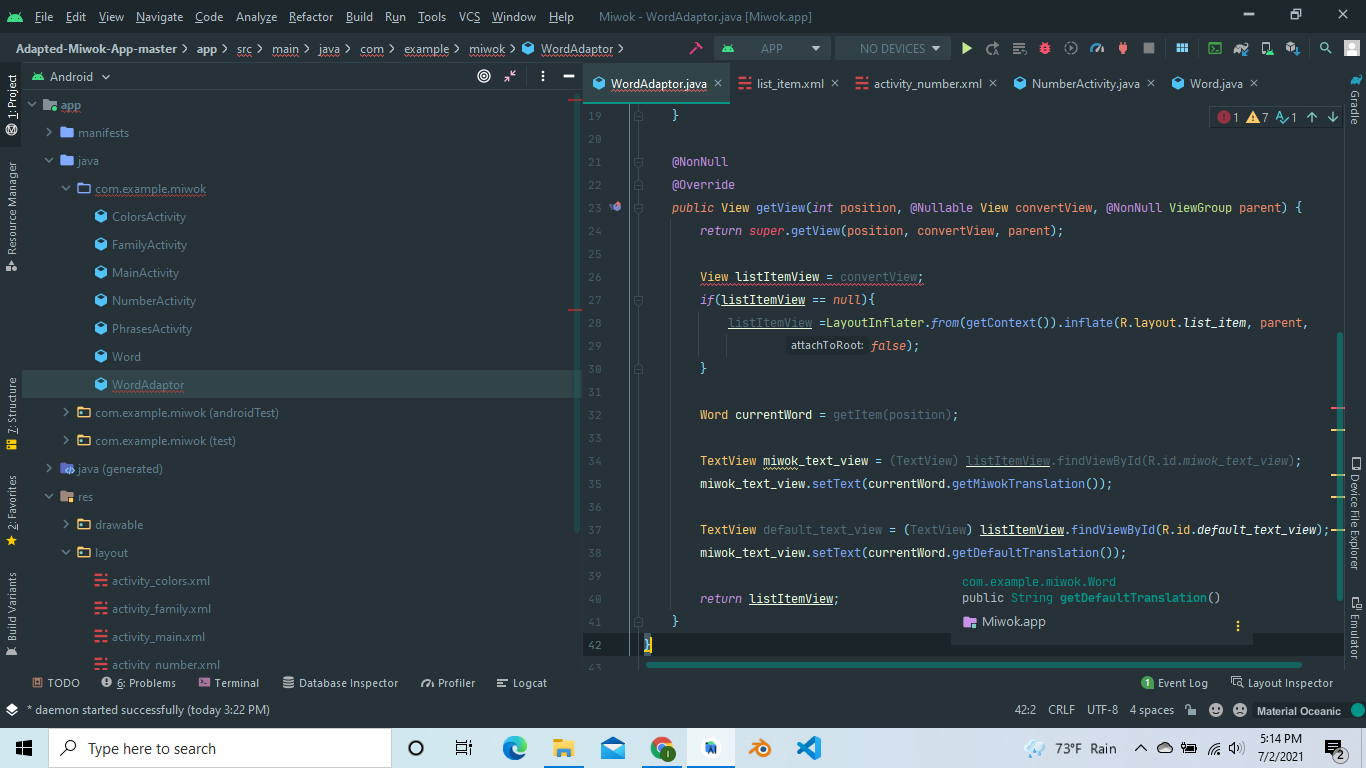Click Apply Changes and Restart Activity icon

tap(992, 48)
